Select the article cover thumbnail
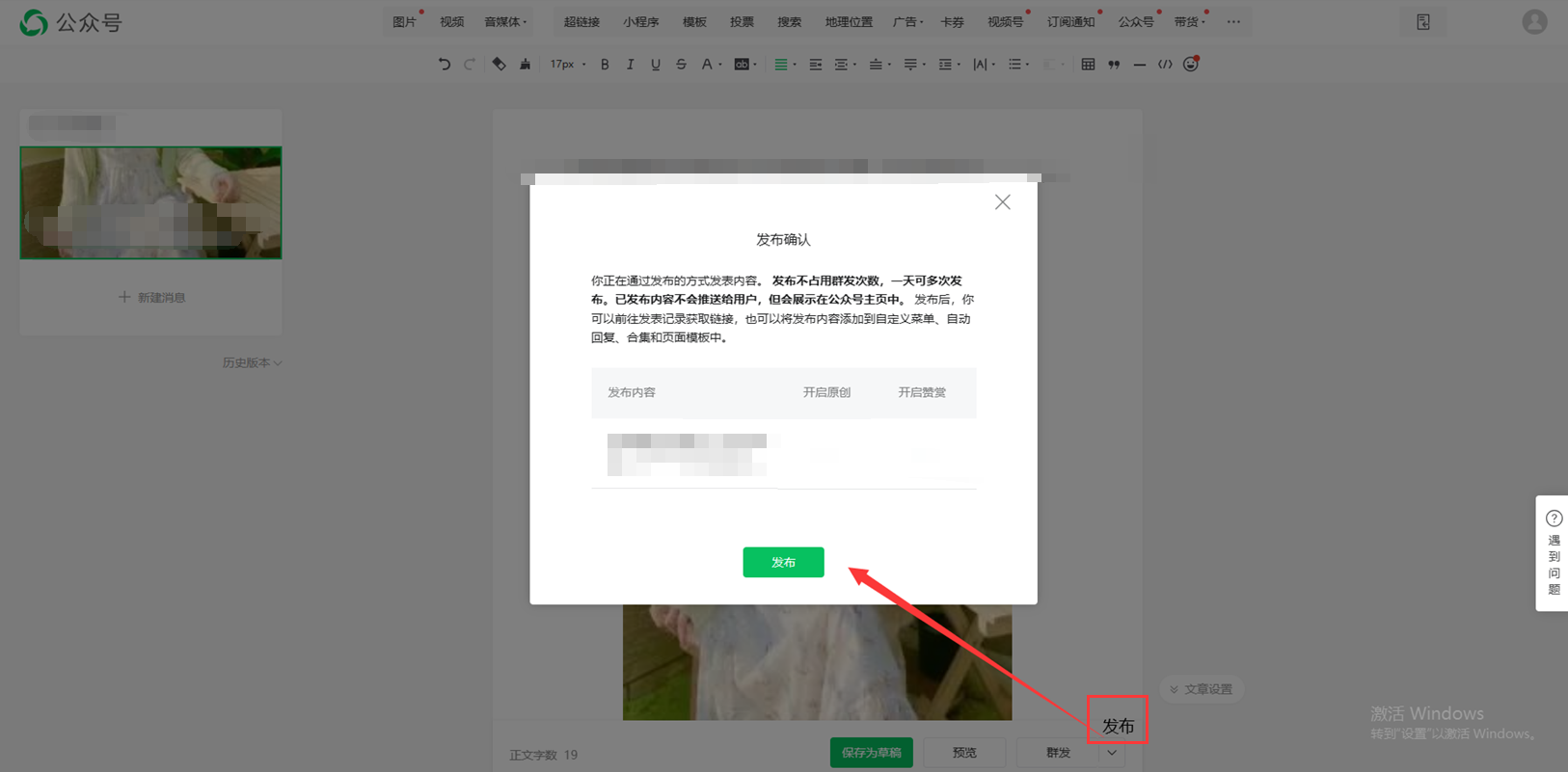This screenshot has width=1568, height=772. 150,202
